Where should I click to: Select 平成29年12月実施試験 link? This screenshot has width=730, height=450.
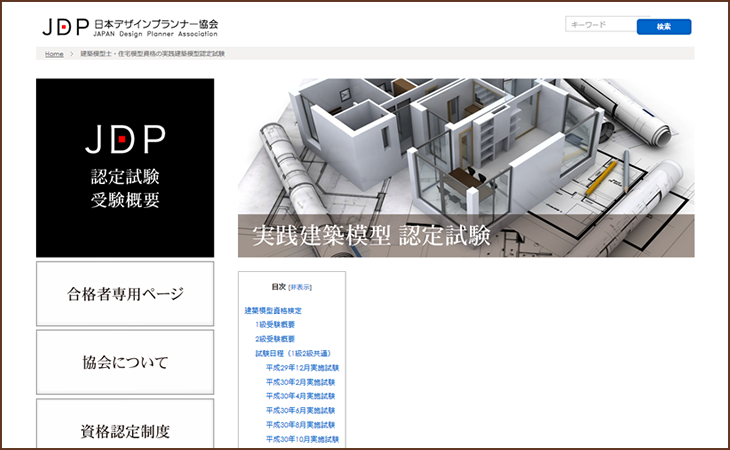pyautogui.click(x=301, y=368)
